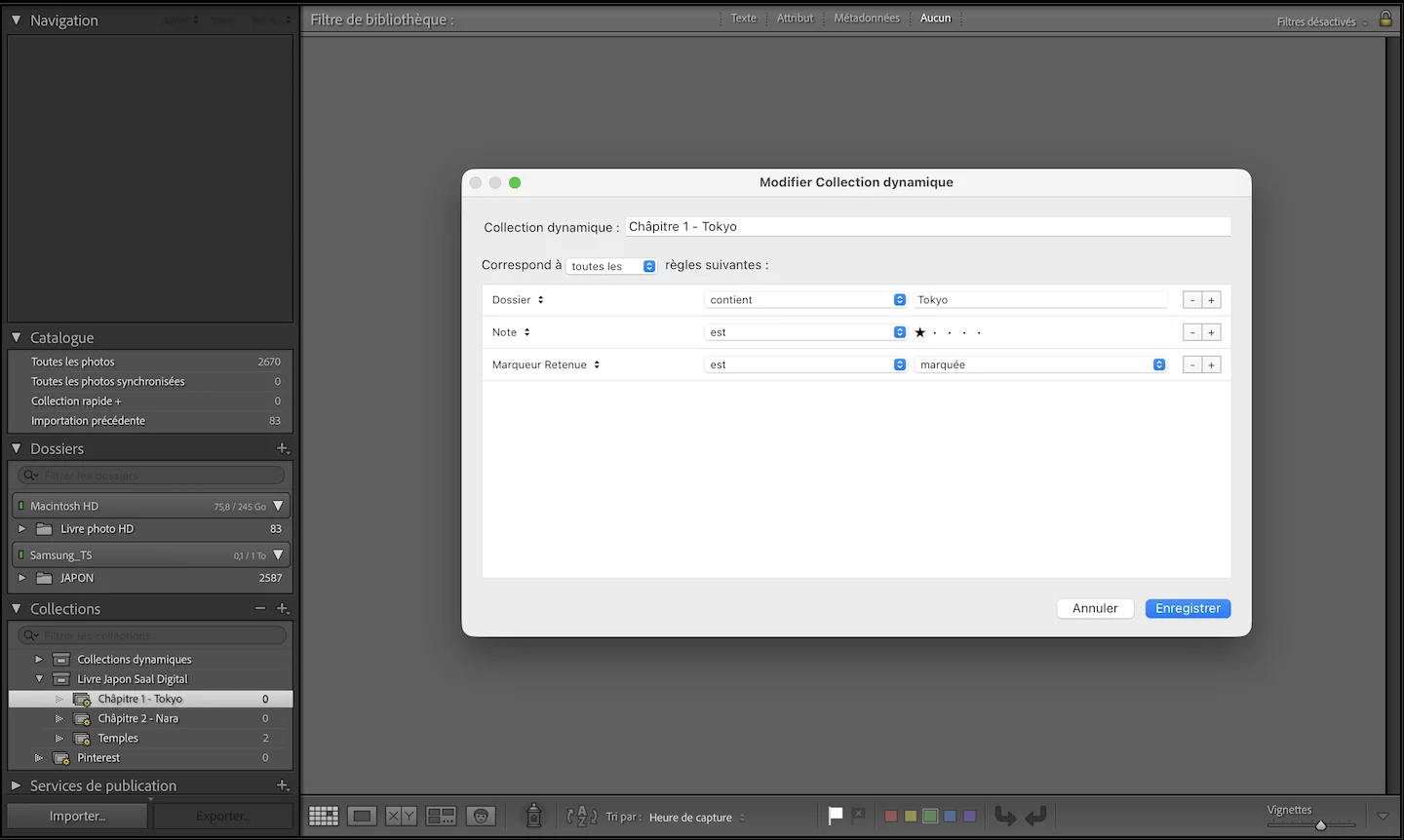Image resolution: width=1404 pixels, height=840 pixels.
Task: Open Survey view icon
Action: pos(441,817)
